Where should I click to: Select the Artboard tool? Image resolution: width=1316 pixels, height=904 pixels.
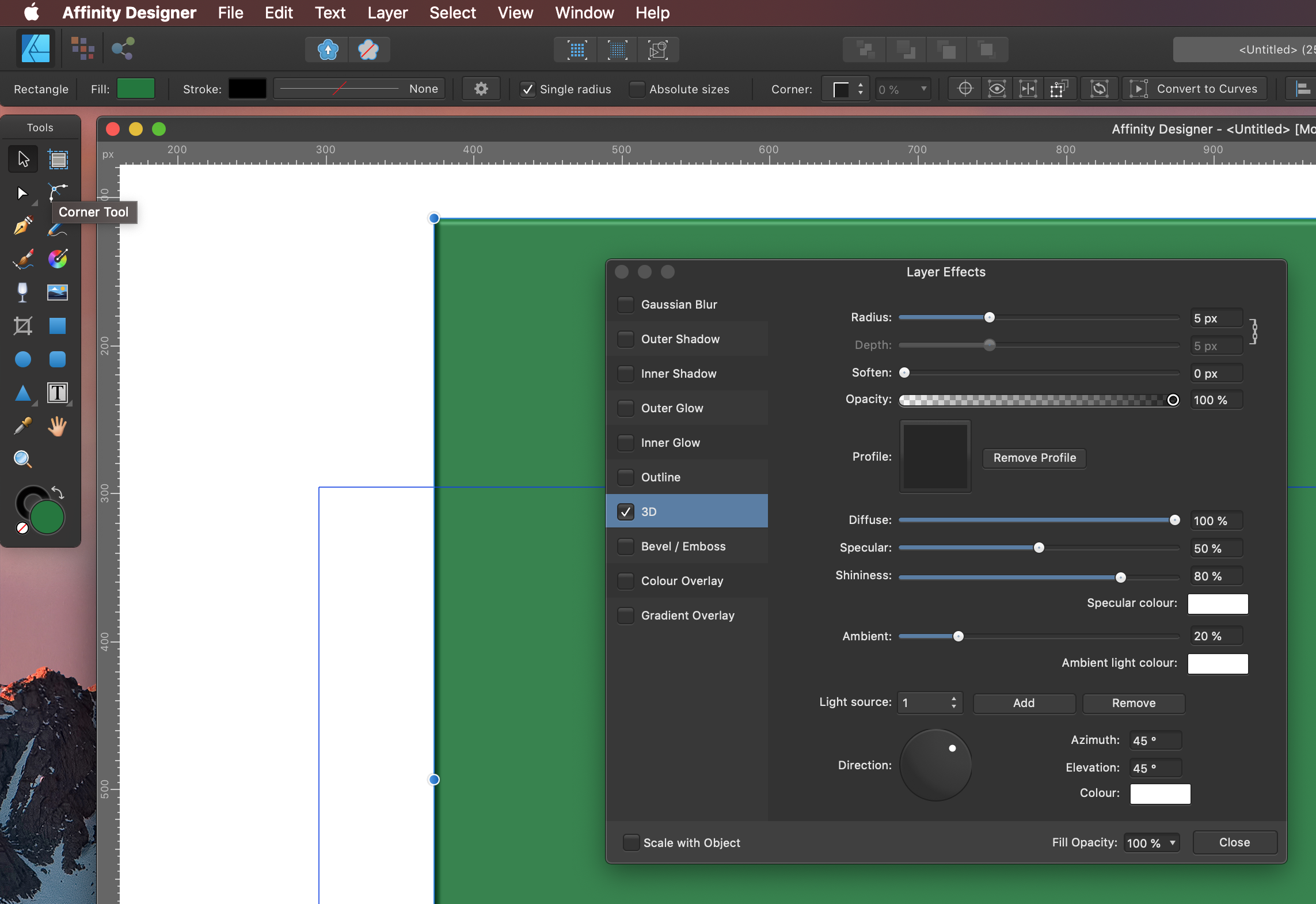(x=58, y=159)
